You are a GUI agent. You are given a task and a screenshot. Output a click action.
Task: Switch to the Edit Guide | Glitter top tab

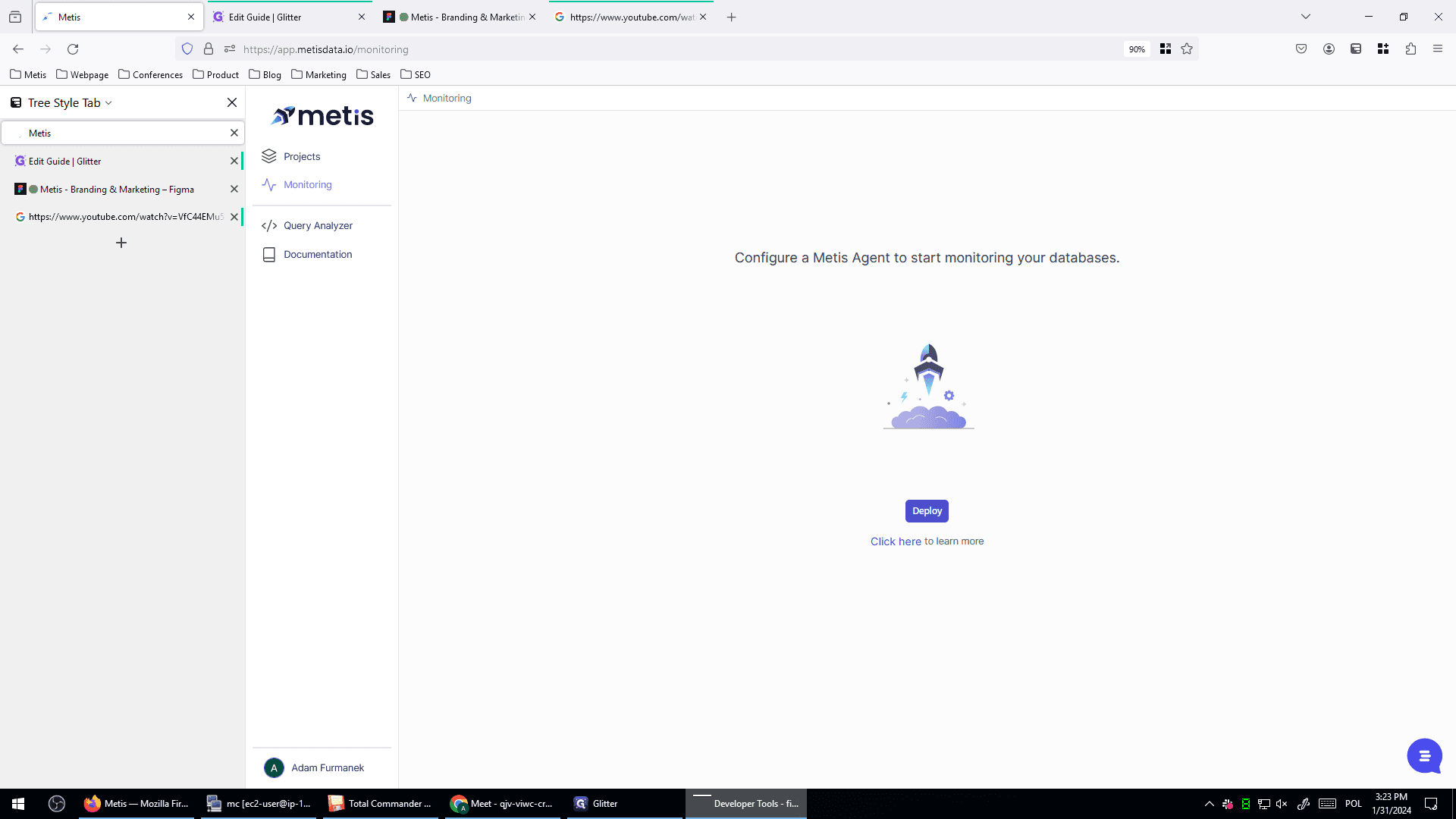[x=289, y=17]
